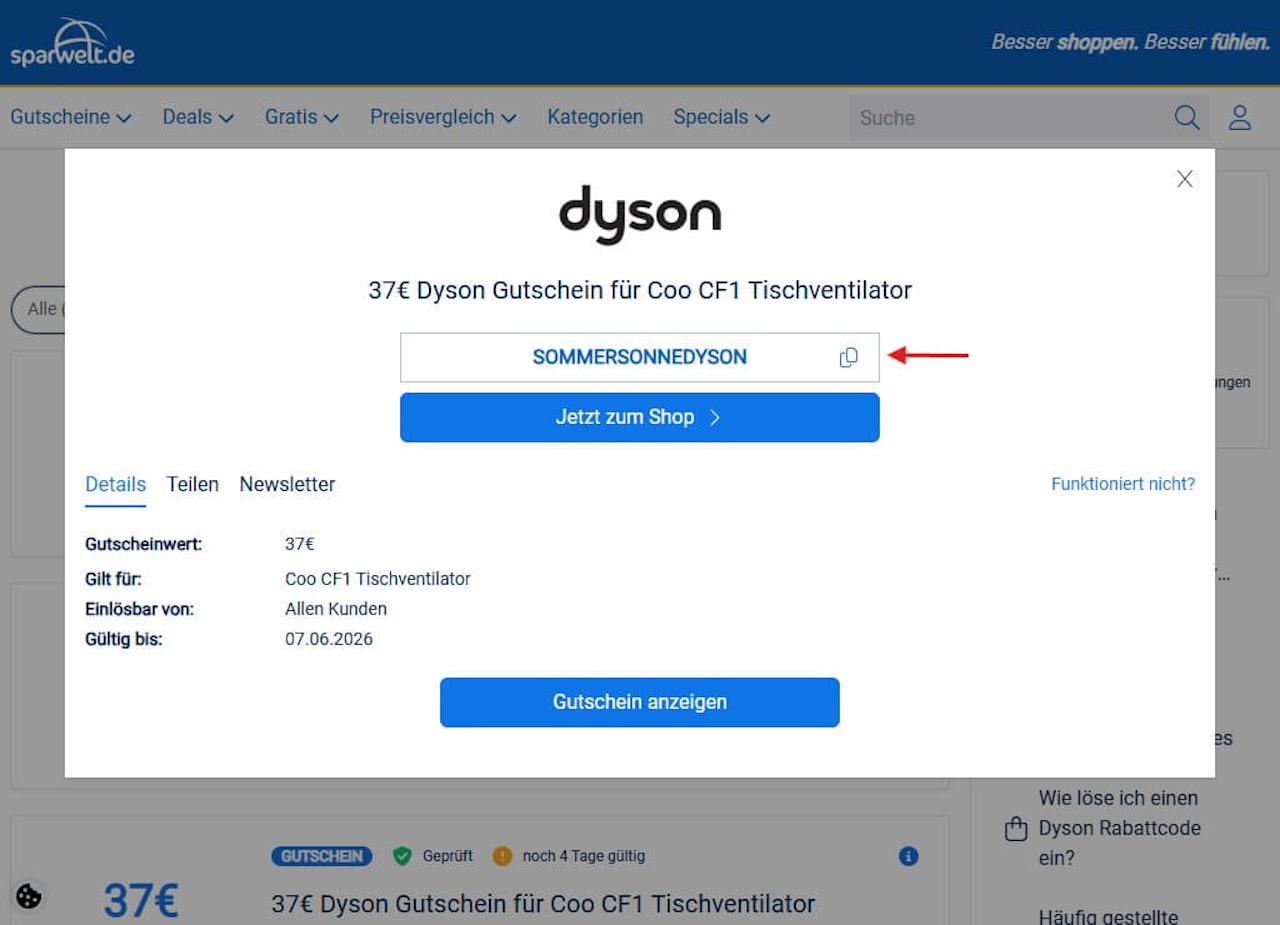Click the 'Gutscheinwert:' label
Image resolution: width=1280 pixels, height=925 pixels.
point(144,544)
